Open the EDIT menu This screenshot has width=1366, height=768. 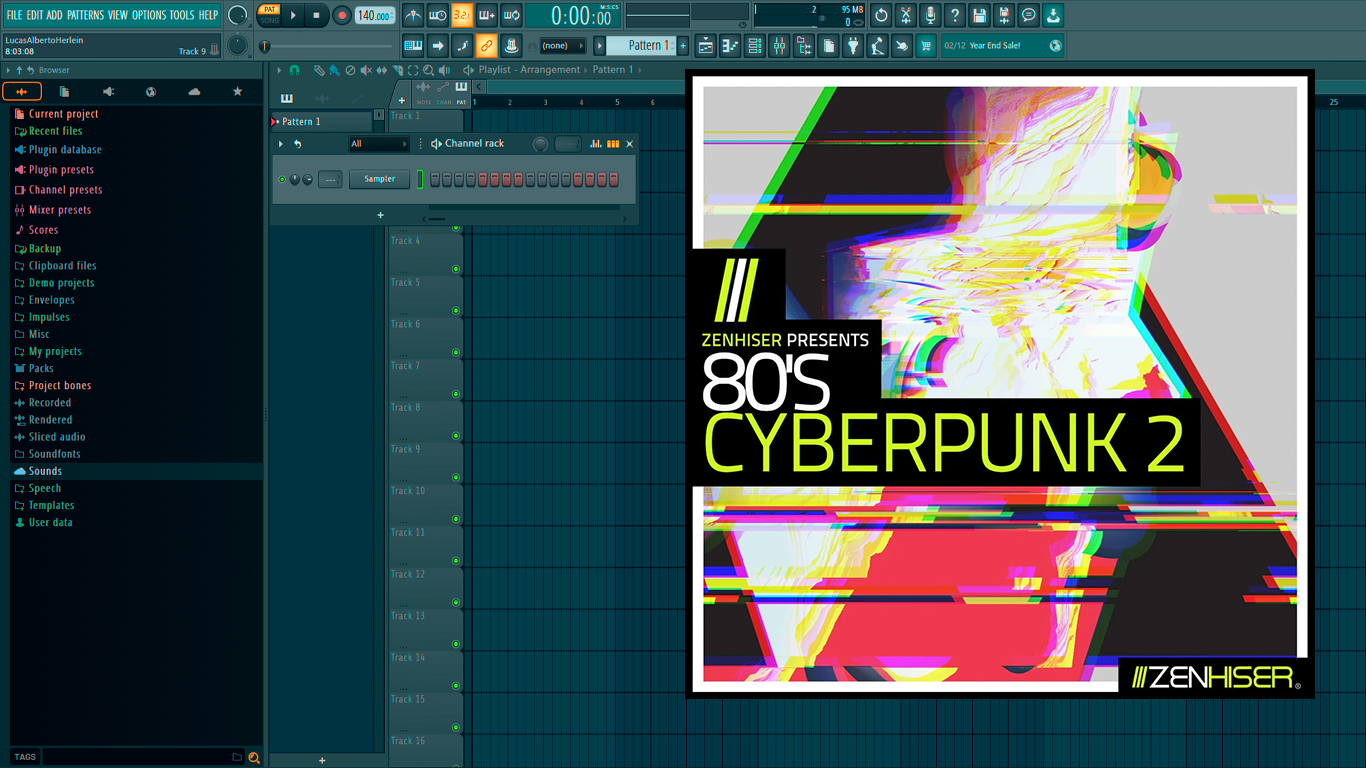pos(35,15)
